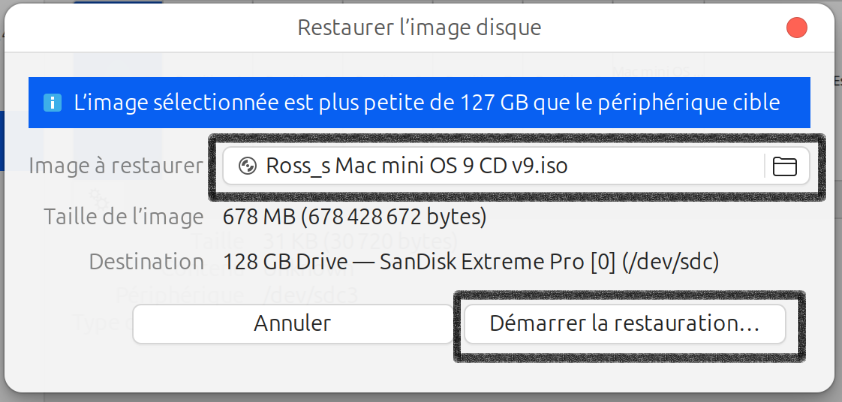Open the file browser via the folder icon
842x402 pixels.
coord(785,167)
